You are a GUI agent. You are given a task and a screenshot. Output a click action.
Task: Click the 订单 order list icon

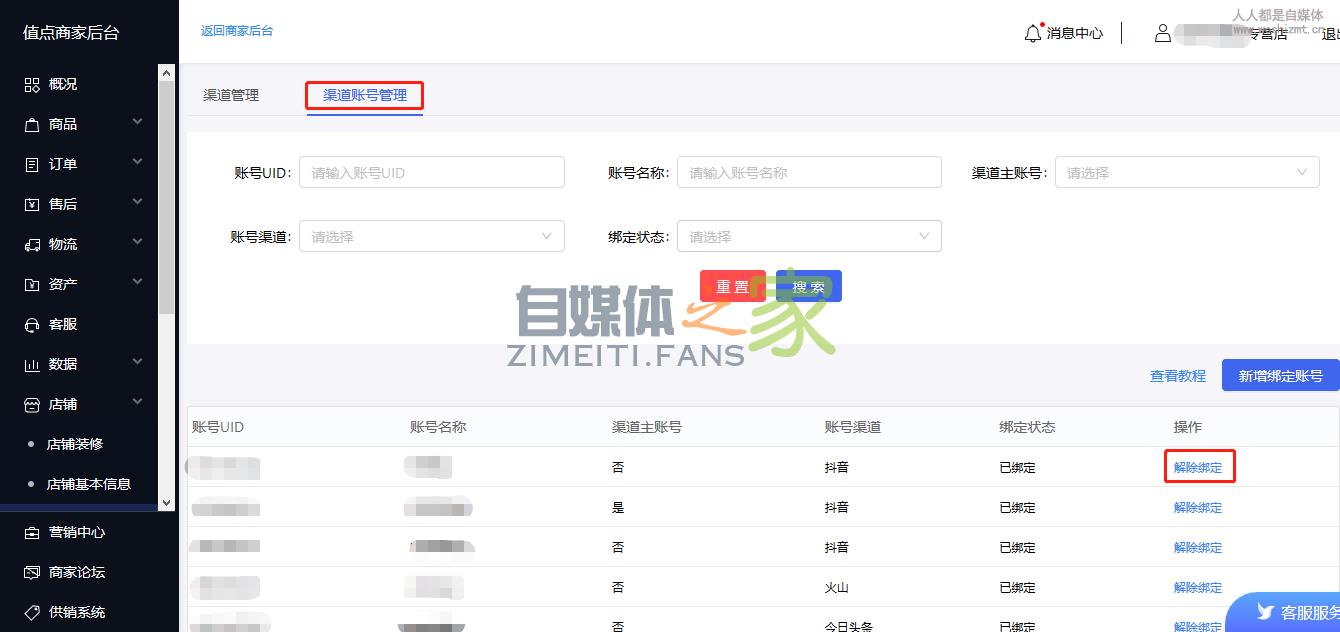[32, 165]
